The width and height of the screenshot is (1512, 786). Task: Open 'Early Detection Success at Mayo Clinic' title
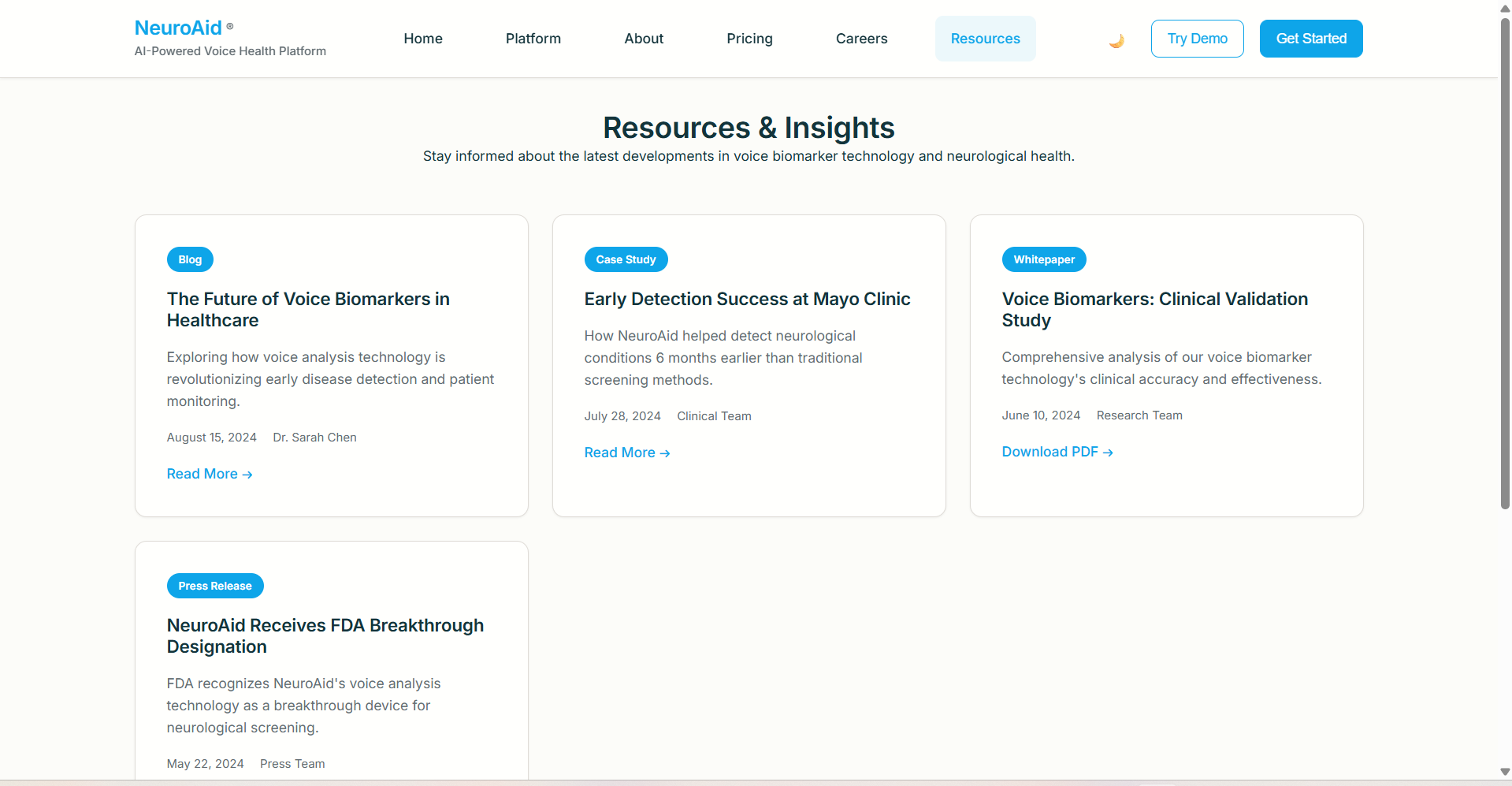point(747,300)
